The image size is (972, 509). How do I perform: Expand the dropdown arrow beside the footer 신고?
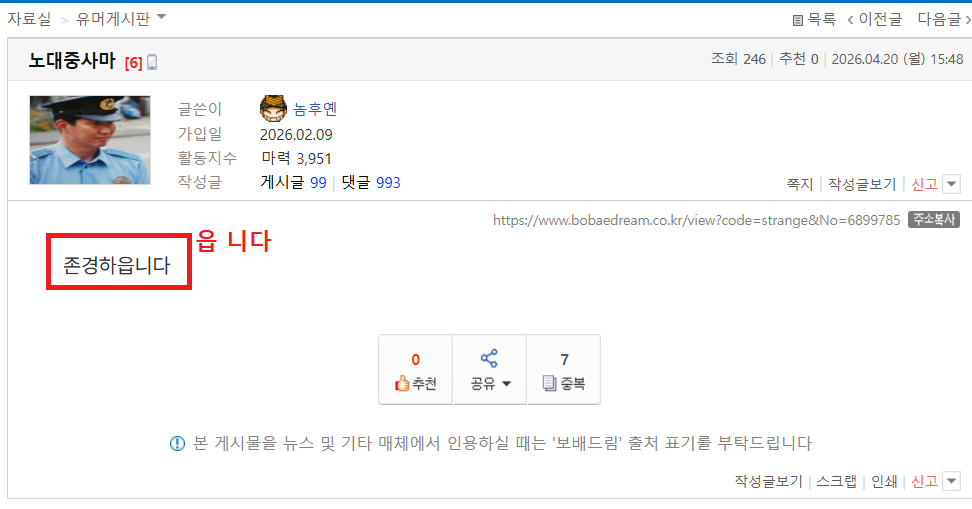[952, 481]
